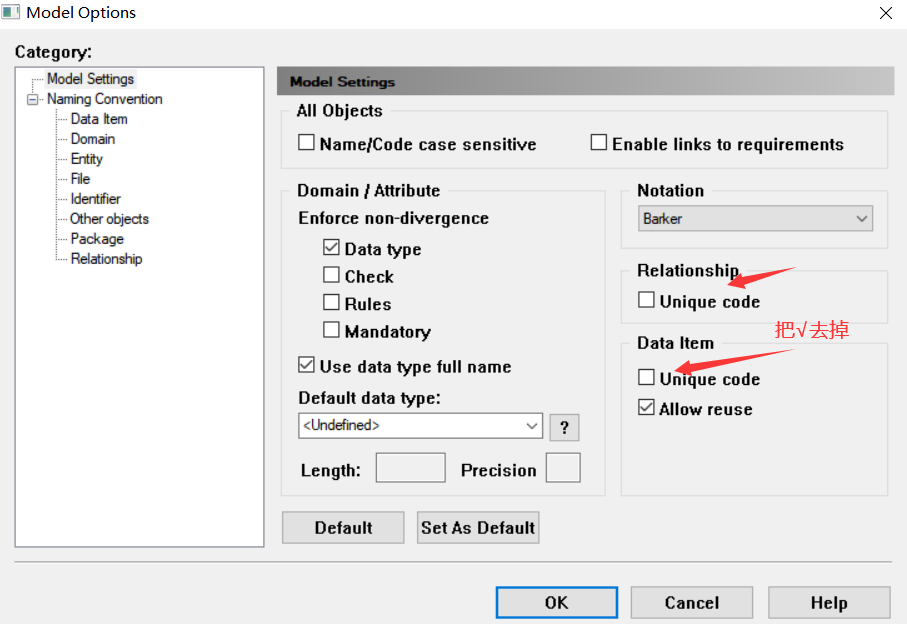The height and width of the screenshot is (624, 907).
Task: Click the Default data type label
Action: point(369,398)
